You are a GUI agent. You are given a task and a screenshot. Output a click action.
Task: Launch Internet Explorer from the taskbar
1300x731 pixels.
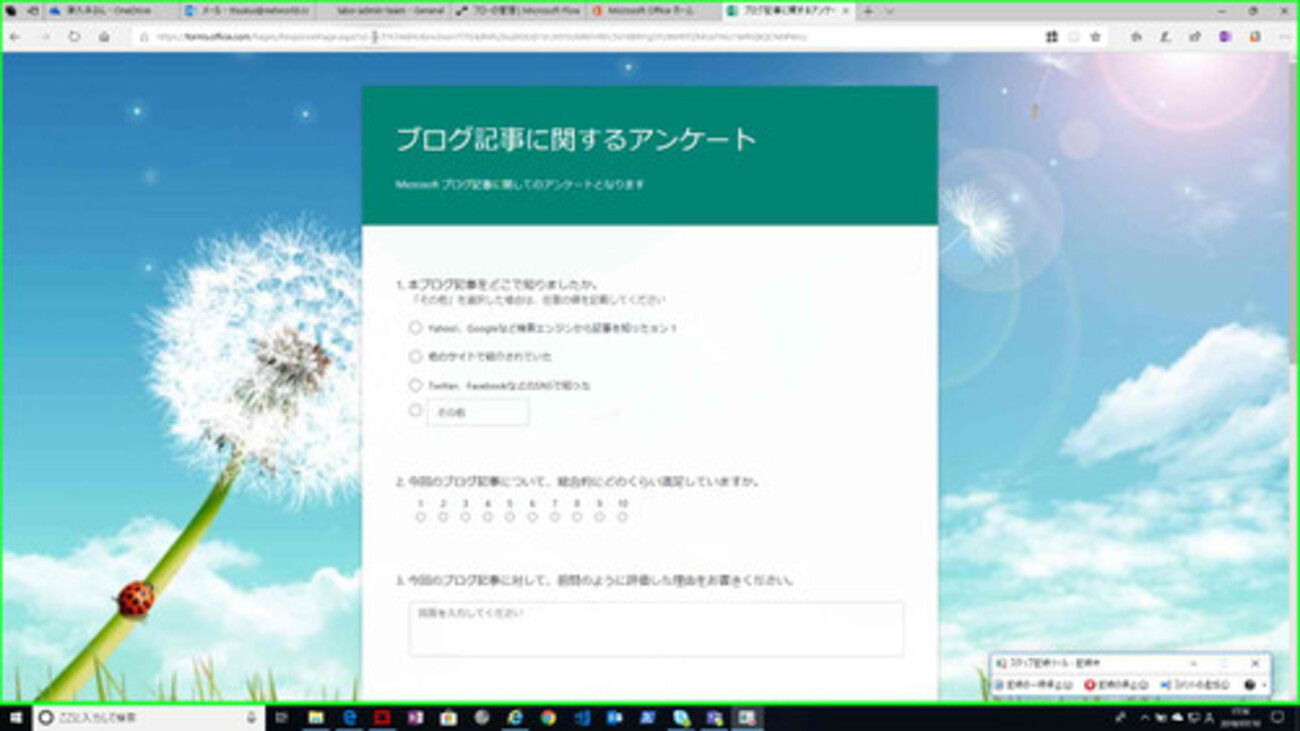coord(515,718)
